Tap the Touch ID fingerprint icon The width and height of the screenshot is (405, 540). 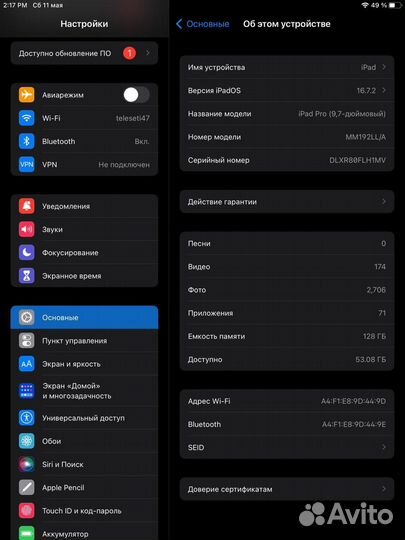[27, 511]
